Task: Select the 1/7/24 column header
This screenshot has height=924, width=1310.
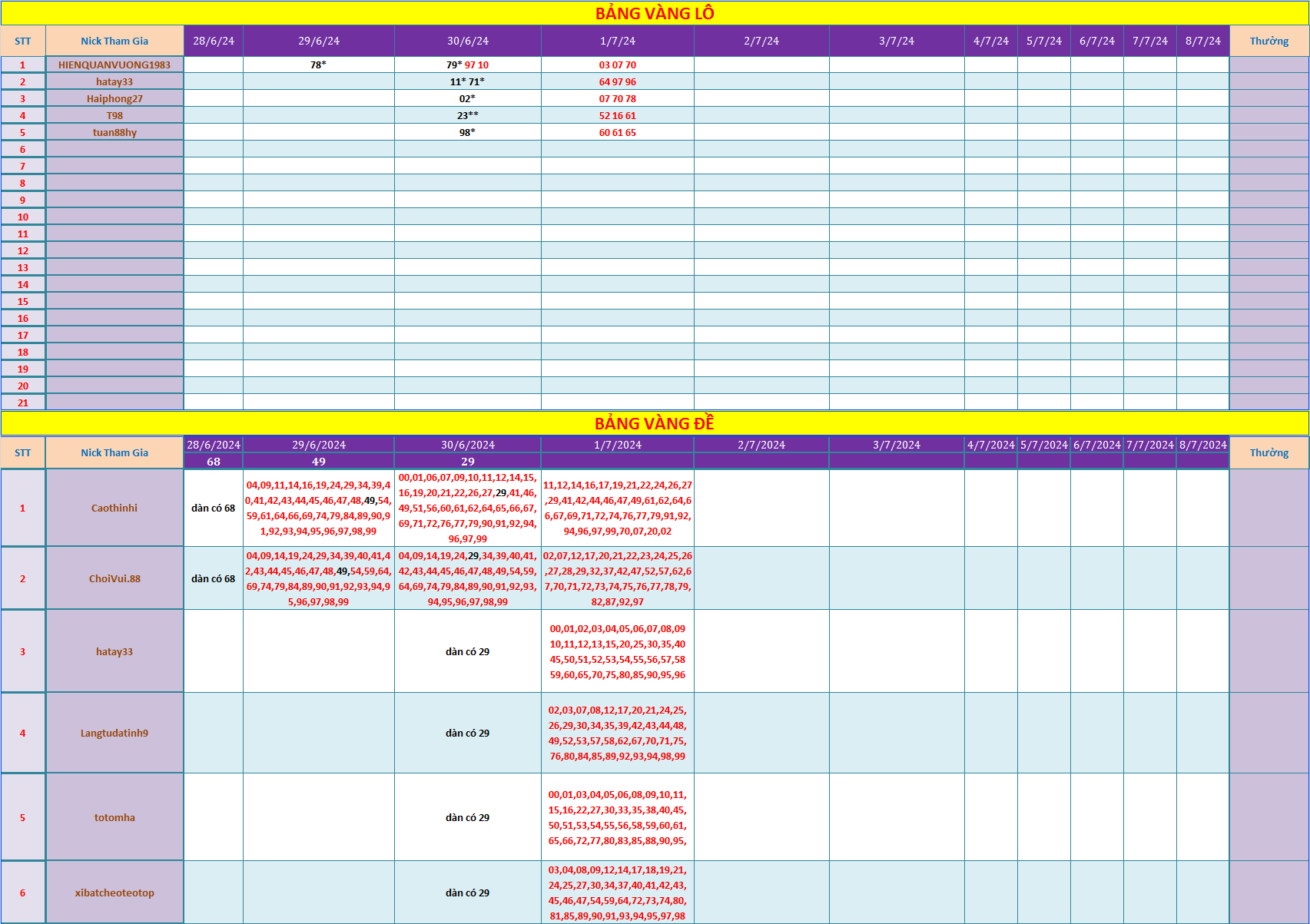Action: click(x=618, y=41)
